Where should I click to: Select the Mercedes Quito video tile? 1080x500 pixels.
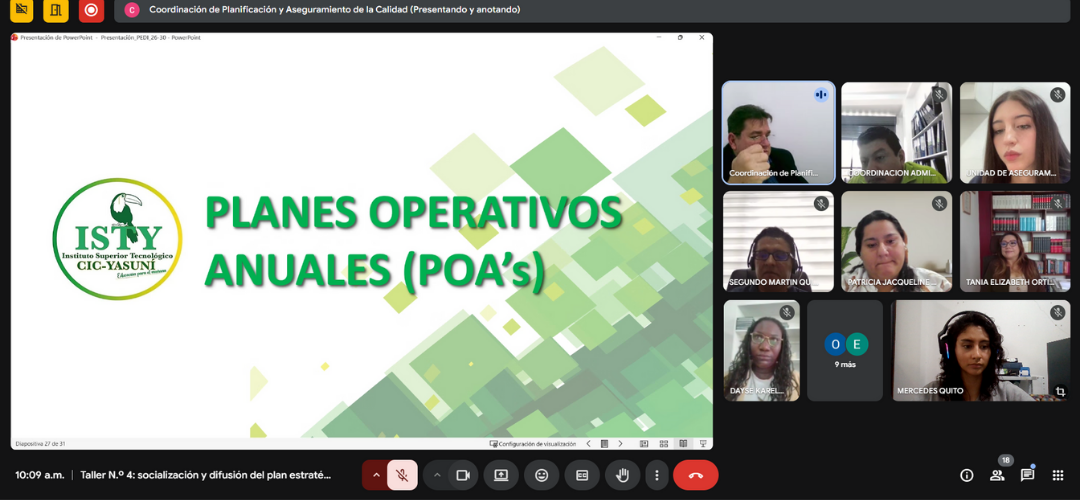pos(981,350)
